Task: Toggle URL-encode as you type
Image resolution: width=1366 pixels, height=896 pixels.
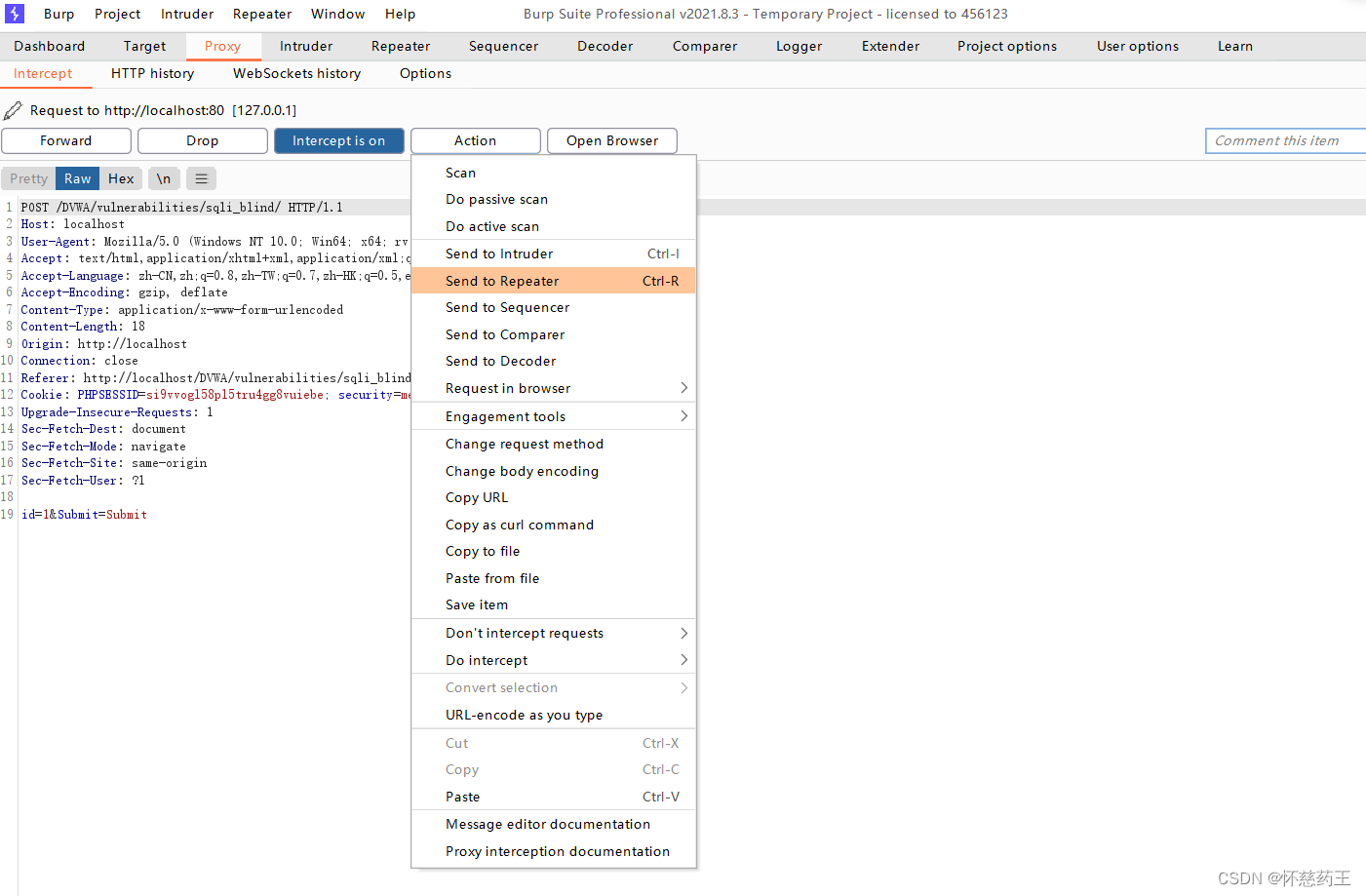Action: pyautogui.click(x=554, y=715)
